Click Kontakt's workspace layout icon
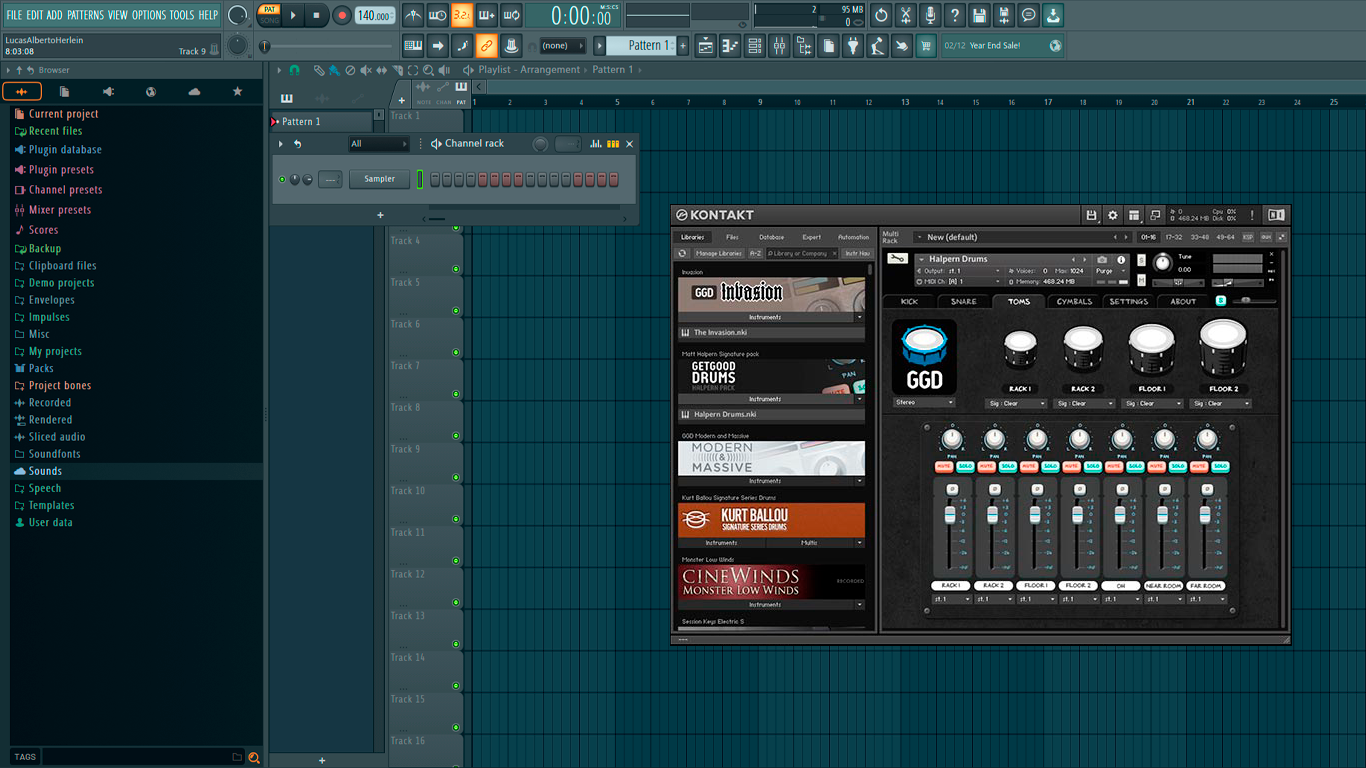Screen dimensions: 1366x768 click(1133, 215)
